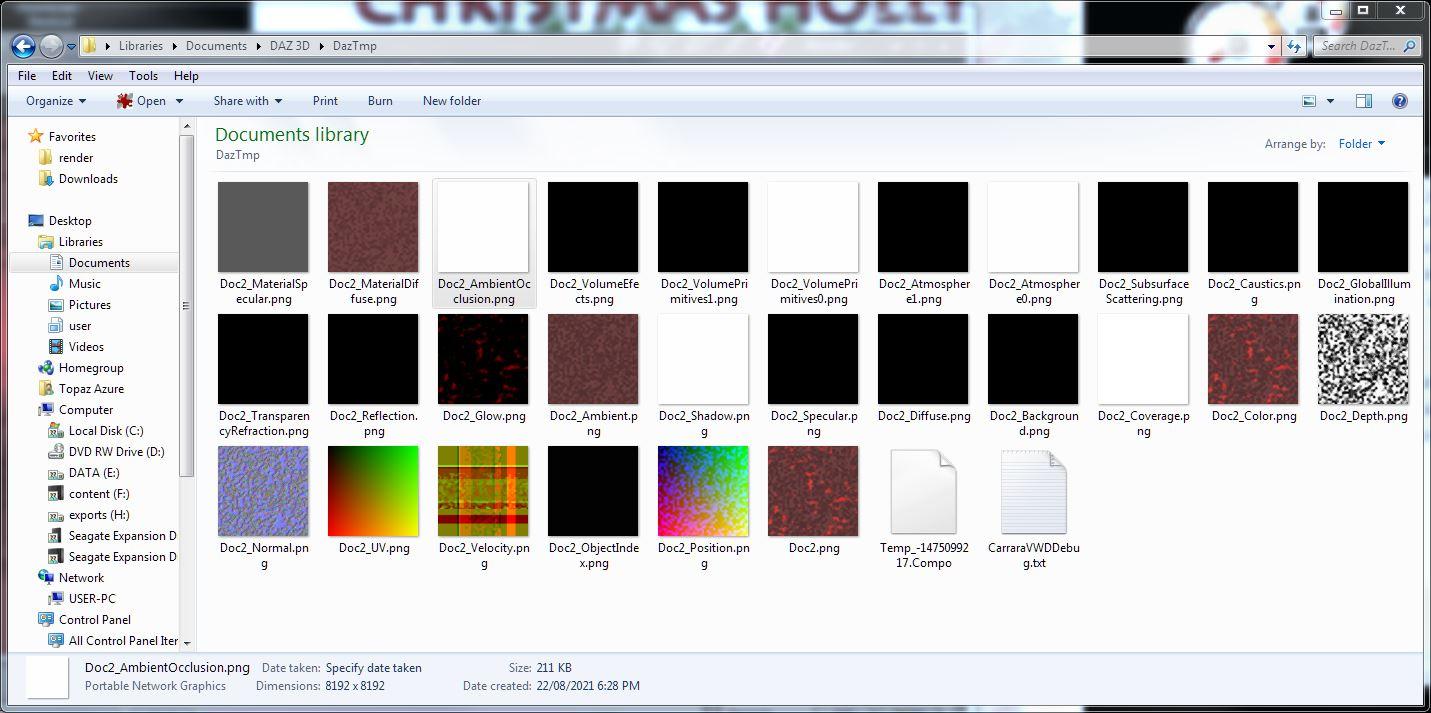The image size is (1431, 713).
Task: Open Homegroup in navigation pane
Action: click(x=91, y=368)
